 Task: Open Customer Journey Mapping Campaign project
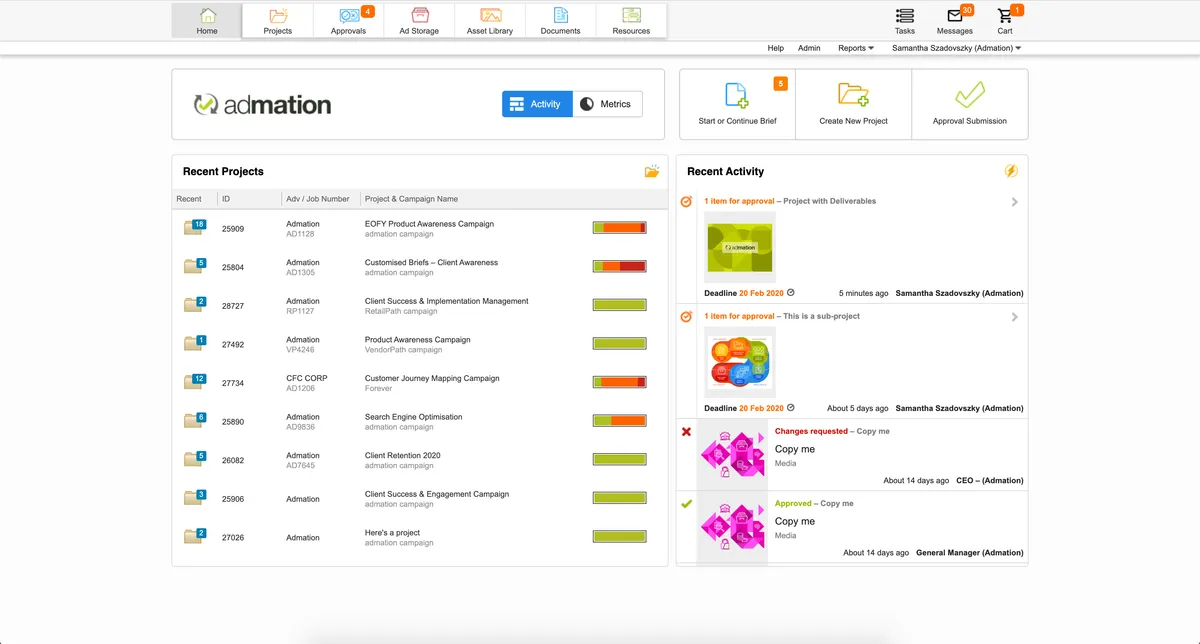(432, 378)
